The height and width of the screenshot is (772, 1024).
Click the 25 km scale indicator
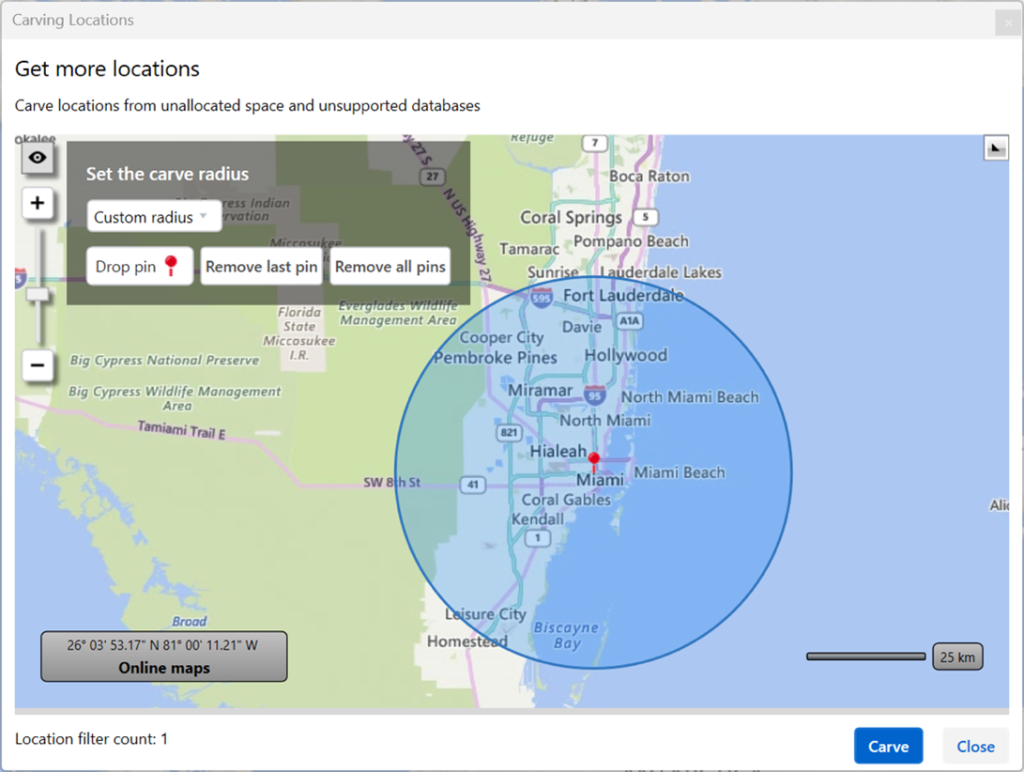click(957, 656)
